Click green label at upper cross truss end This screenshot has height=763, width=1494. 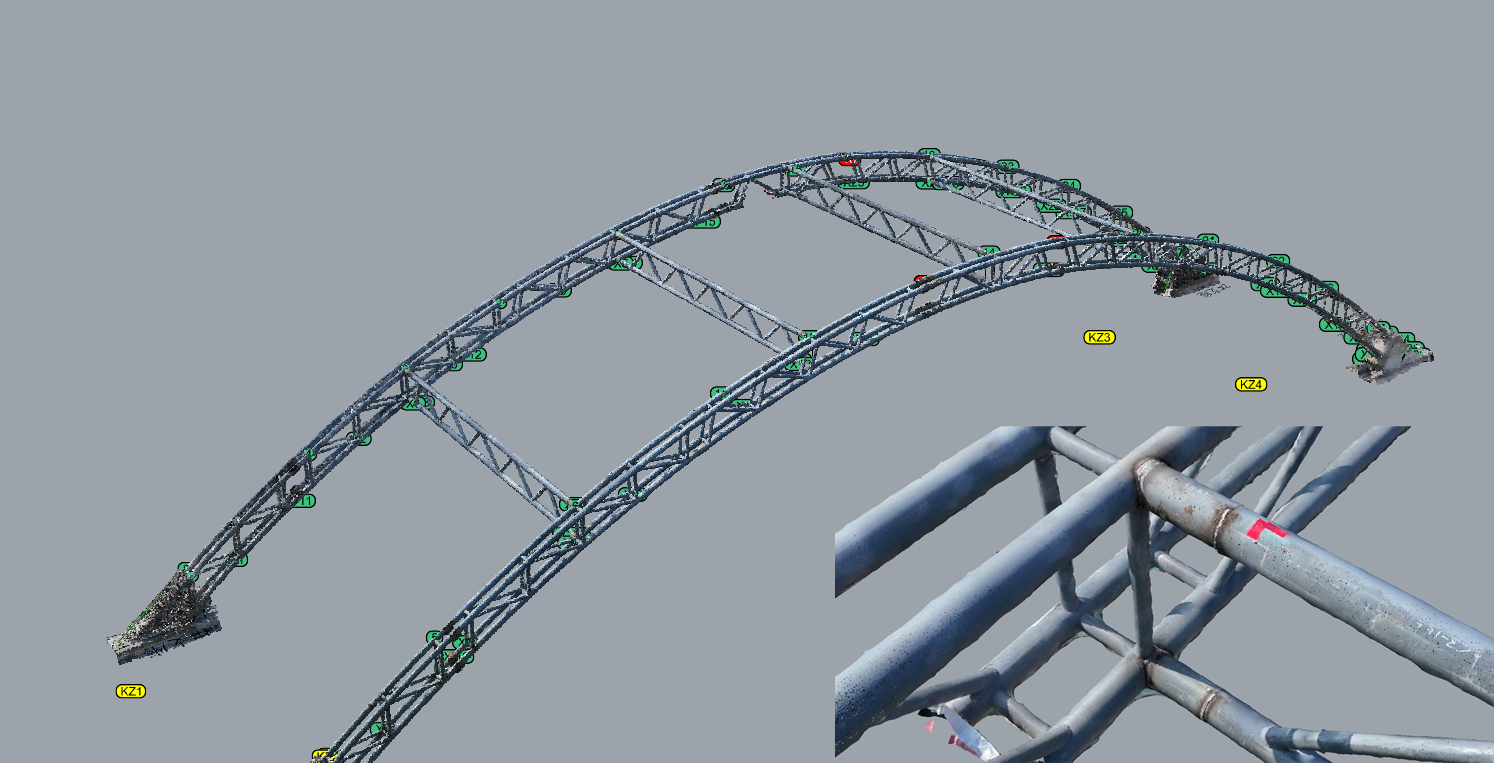989,251
